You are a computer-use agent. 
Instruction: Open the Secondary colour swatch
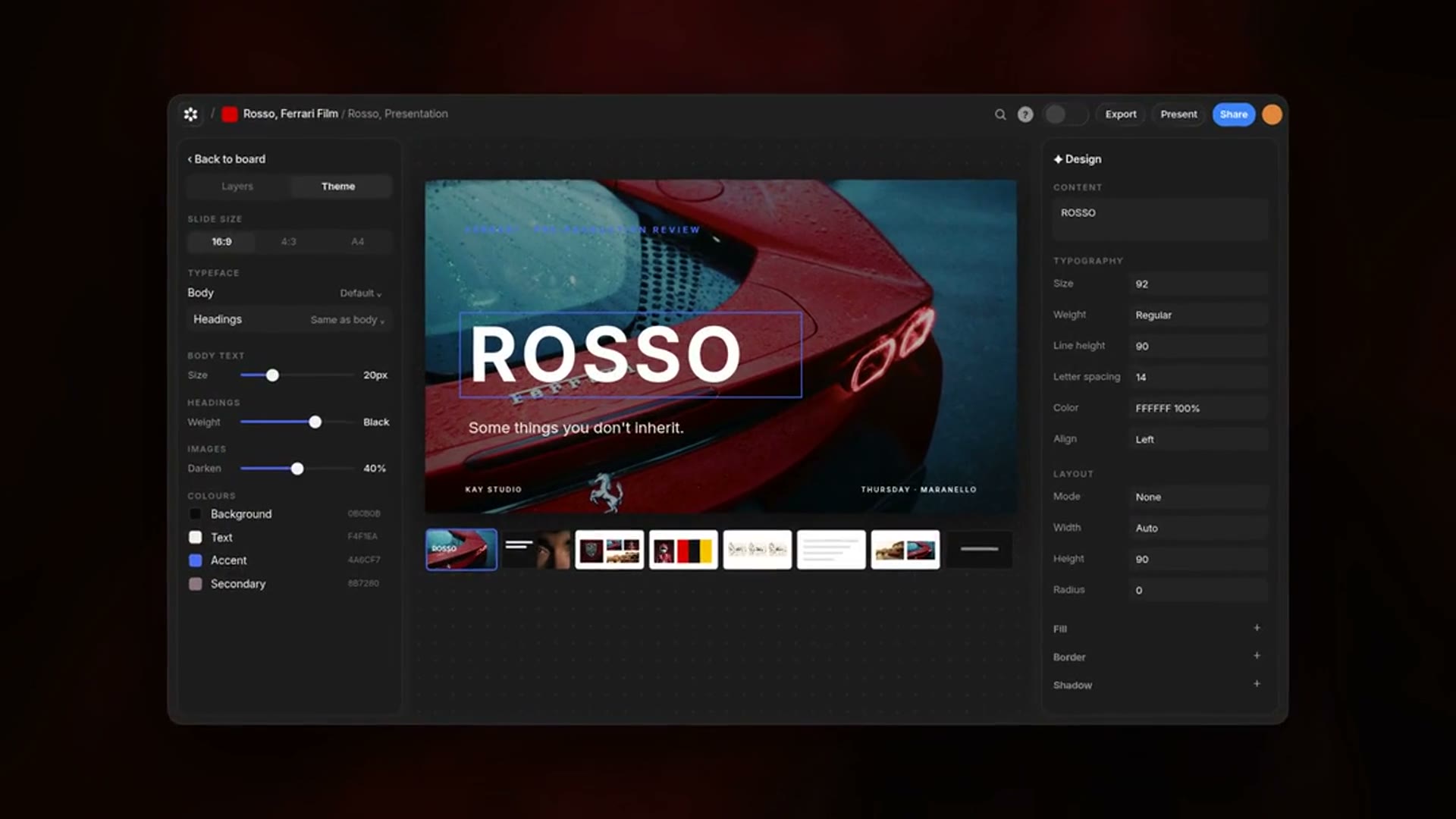tap(195, 584)
